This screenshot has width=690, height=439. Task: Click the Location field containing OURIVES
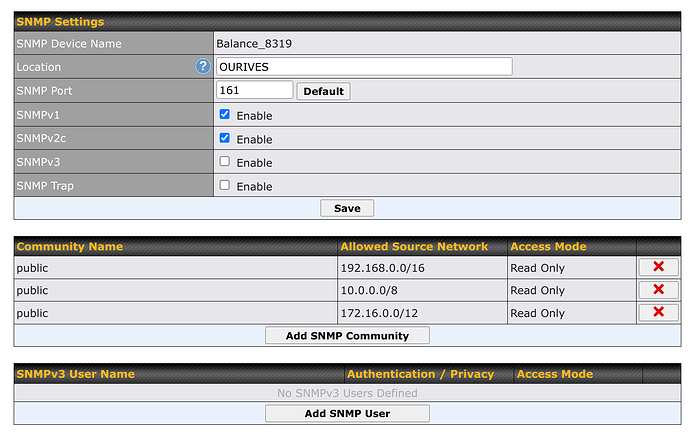[364, 67]
